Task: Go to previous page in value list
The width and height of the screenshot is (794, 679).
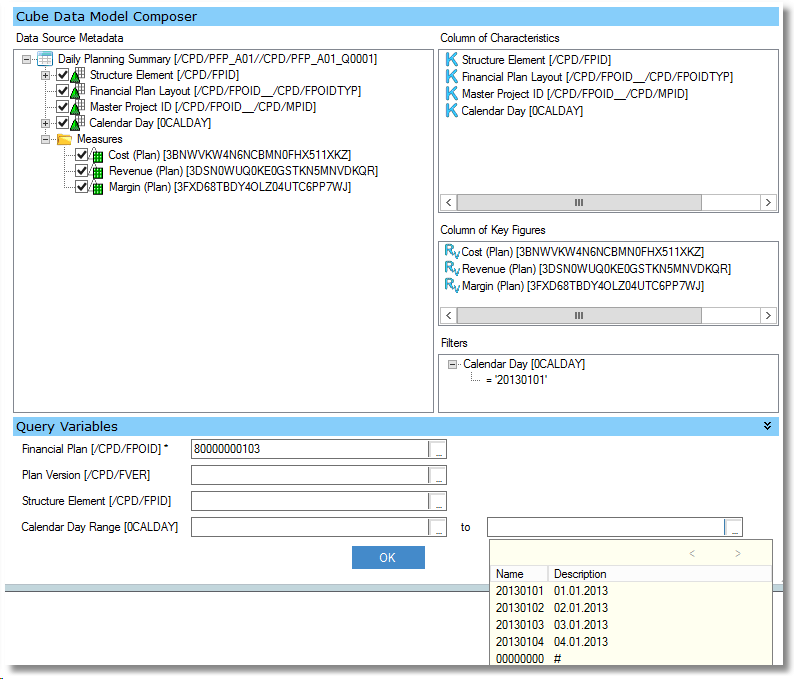Action: click(x=692, y=553)
